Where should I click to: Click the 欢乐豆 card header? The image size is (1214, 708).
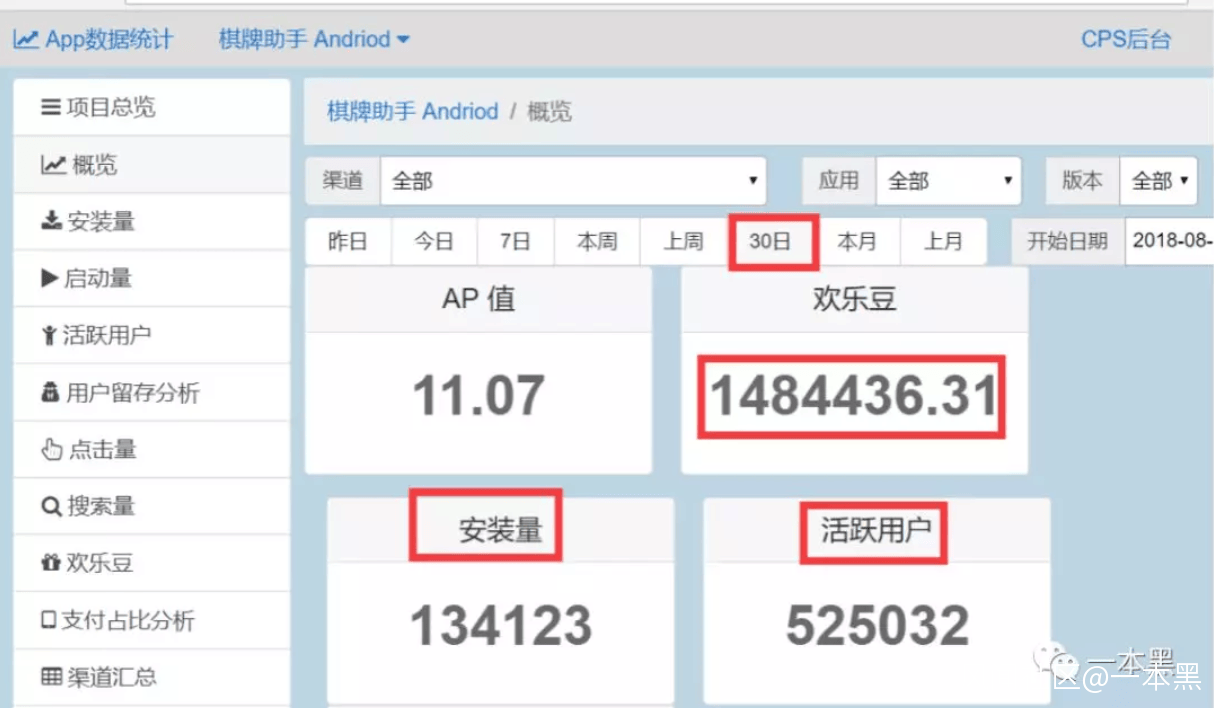pos(854,299)
